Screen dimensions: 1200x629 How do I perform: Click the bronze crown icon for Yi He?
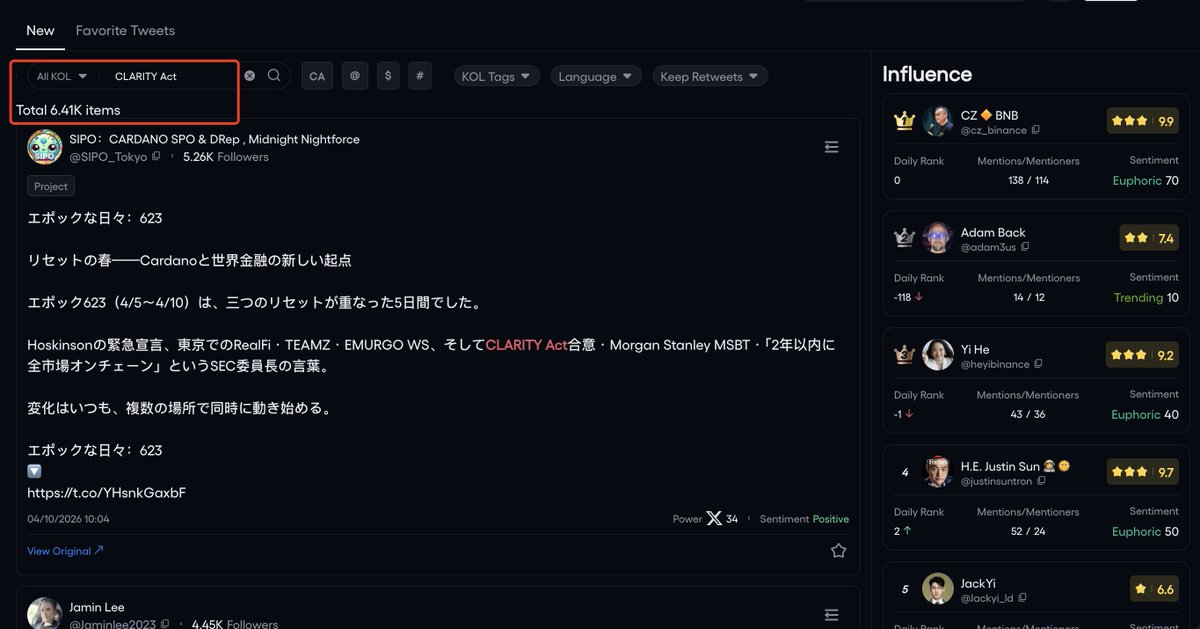pyautogui.click(x=905, y=355)
